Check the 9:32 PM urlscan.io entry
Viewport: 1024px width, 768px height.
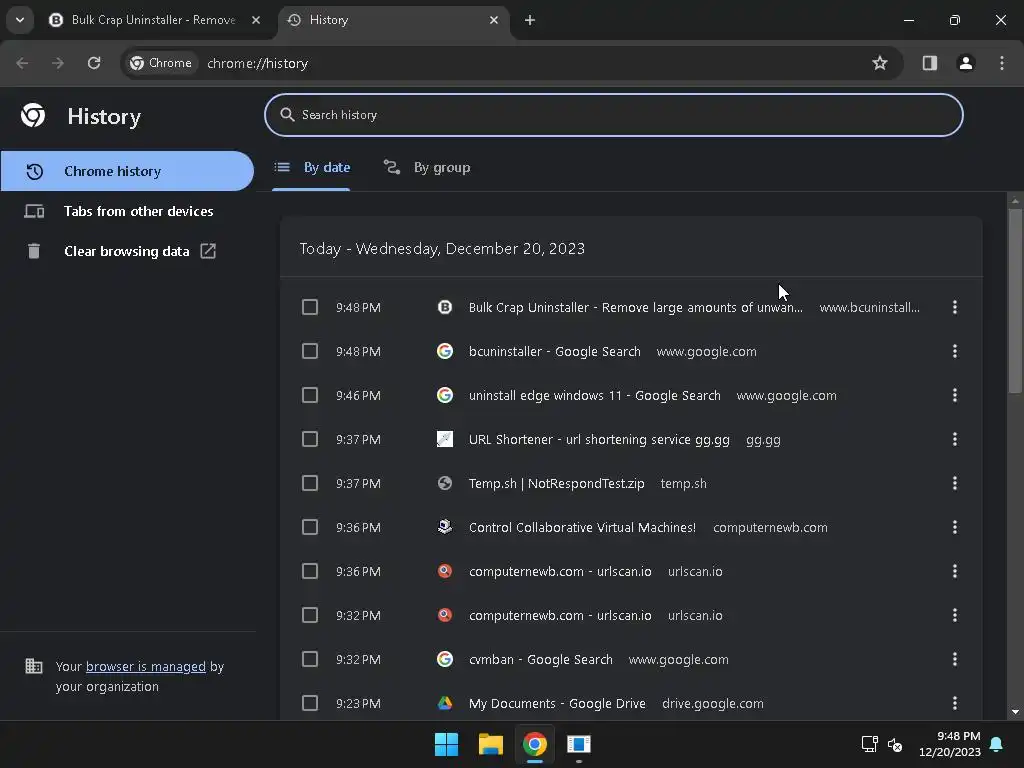click(x=310, y=615)
